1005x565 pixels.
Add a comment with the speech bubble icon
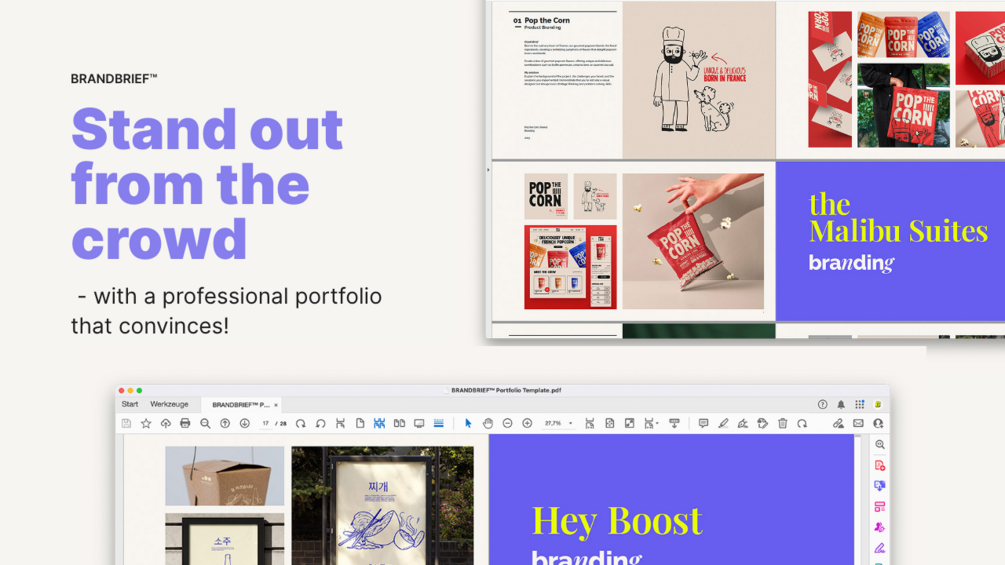pos(703,423)
